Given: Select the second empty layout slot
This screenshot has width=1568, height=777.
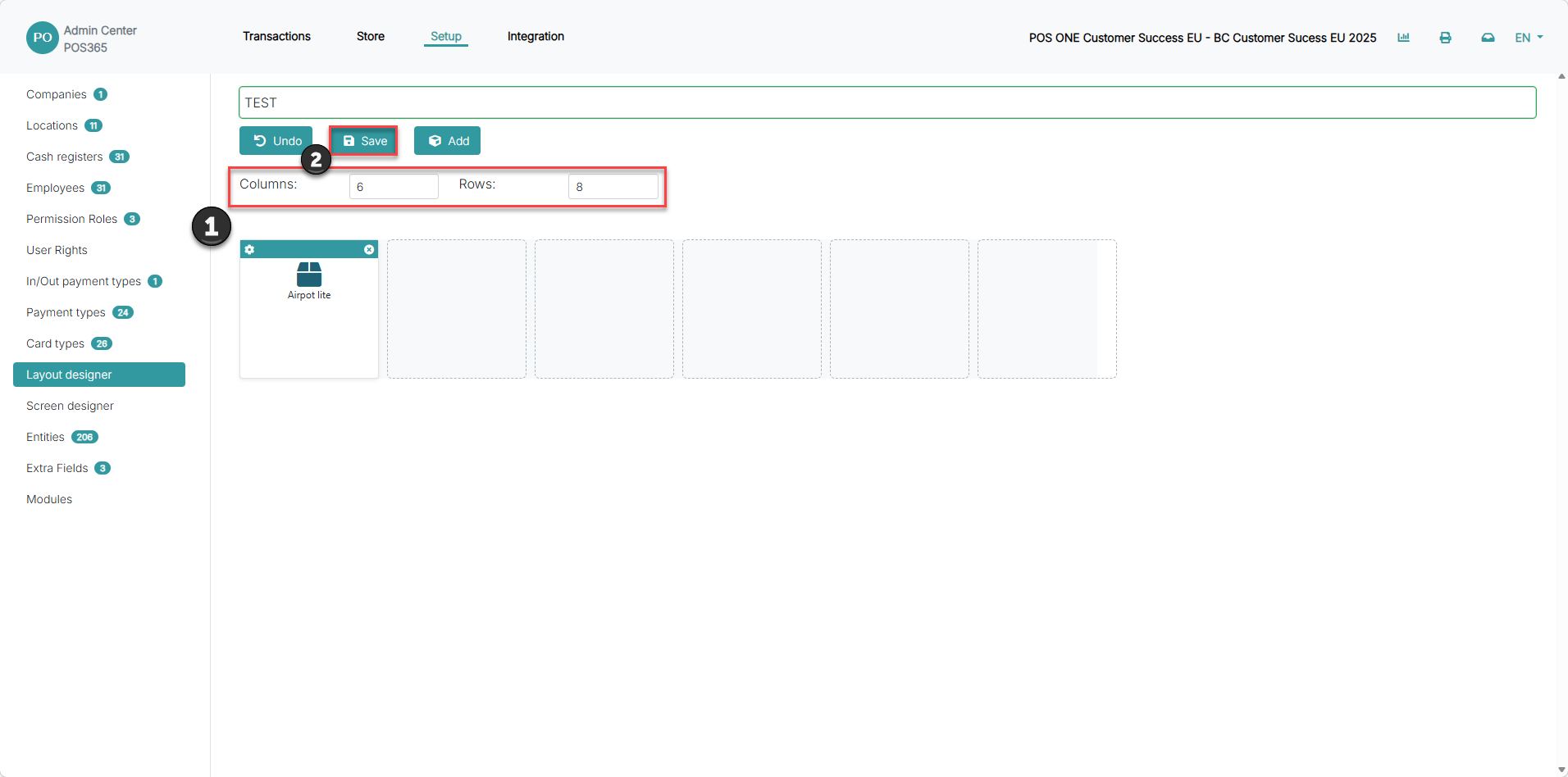Looking at the screenshot, I should point(604,309).
